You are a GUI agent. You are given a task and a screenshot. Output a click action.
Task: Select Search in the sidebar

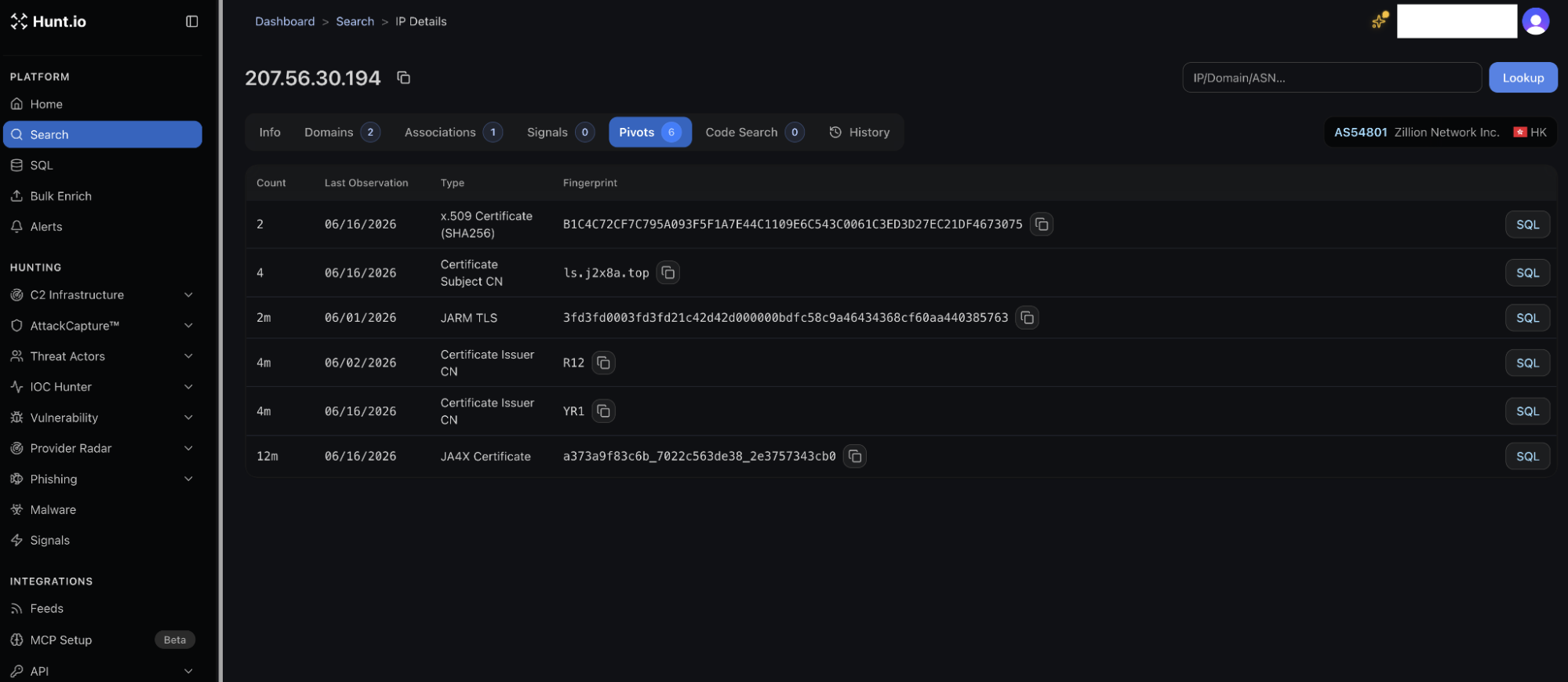pos(102,134)
